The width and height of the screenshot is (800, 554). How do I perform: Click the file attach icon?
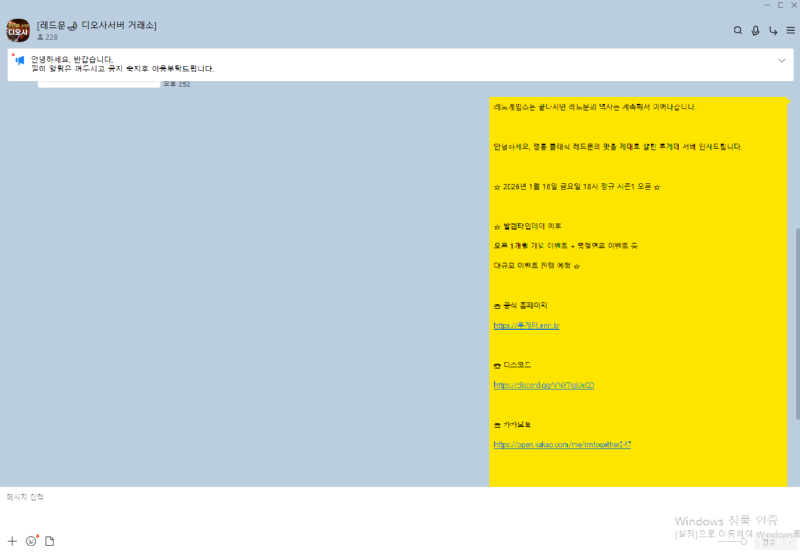49,541
